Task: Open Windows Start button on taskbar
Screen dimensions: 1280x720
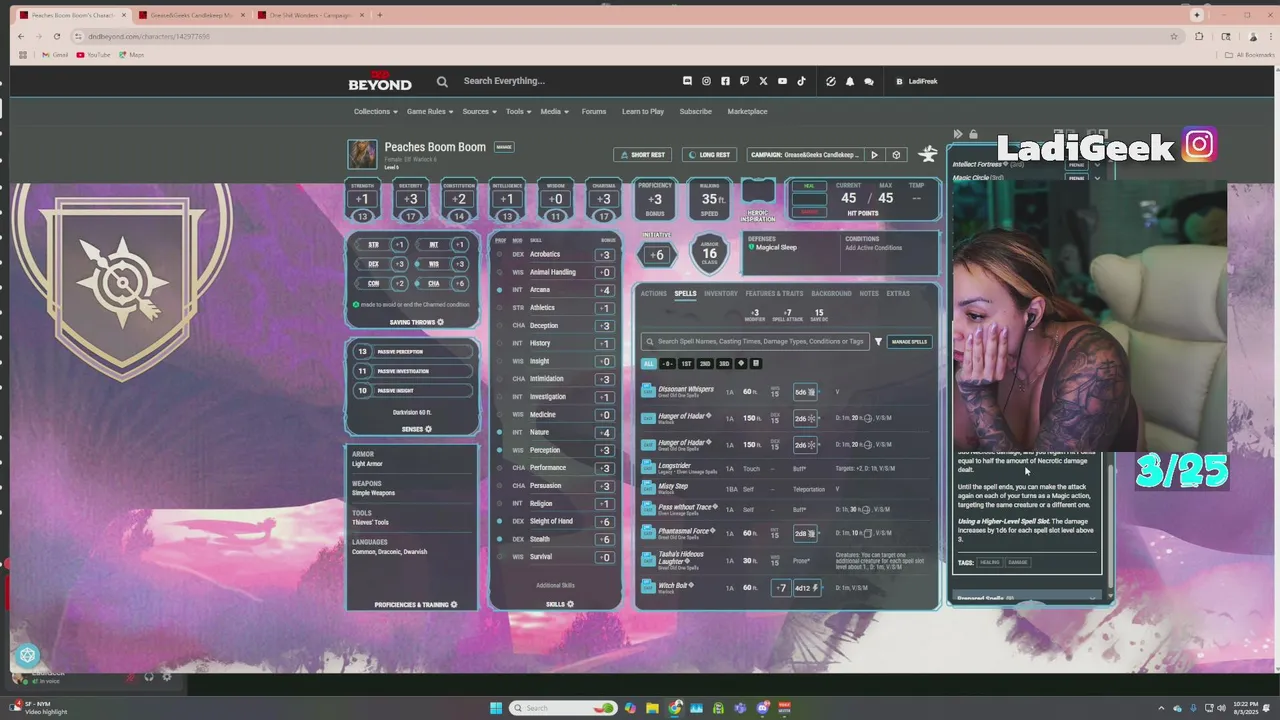Action: (x=496, y=708)
